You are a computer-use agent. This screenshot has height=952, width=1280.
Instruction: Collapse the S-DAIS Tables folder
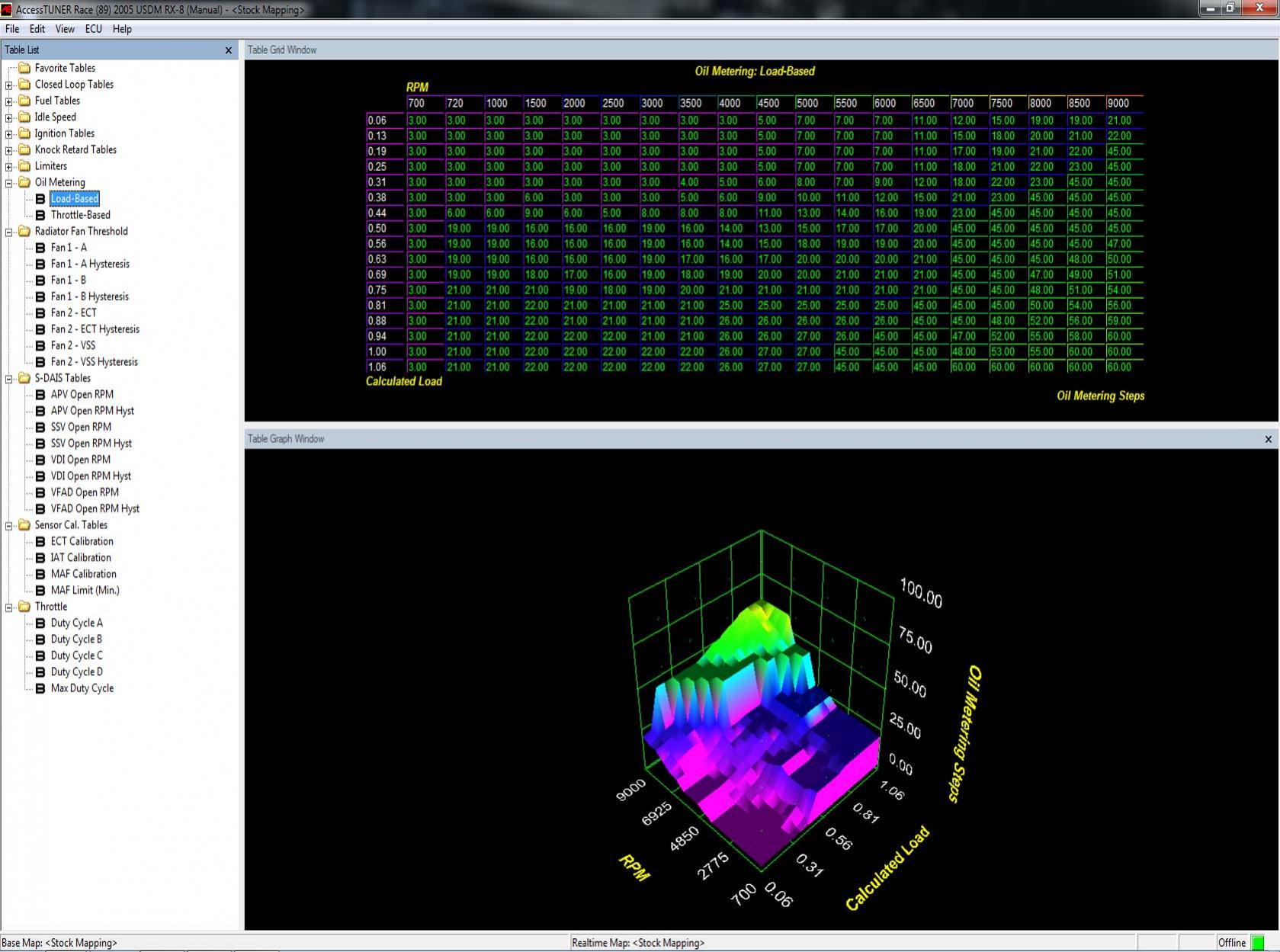click(9, 379)
